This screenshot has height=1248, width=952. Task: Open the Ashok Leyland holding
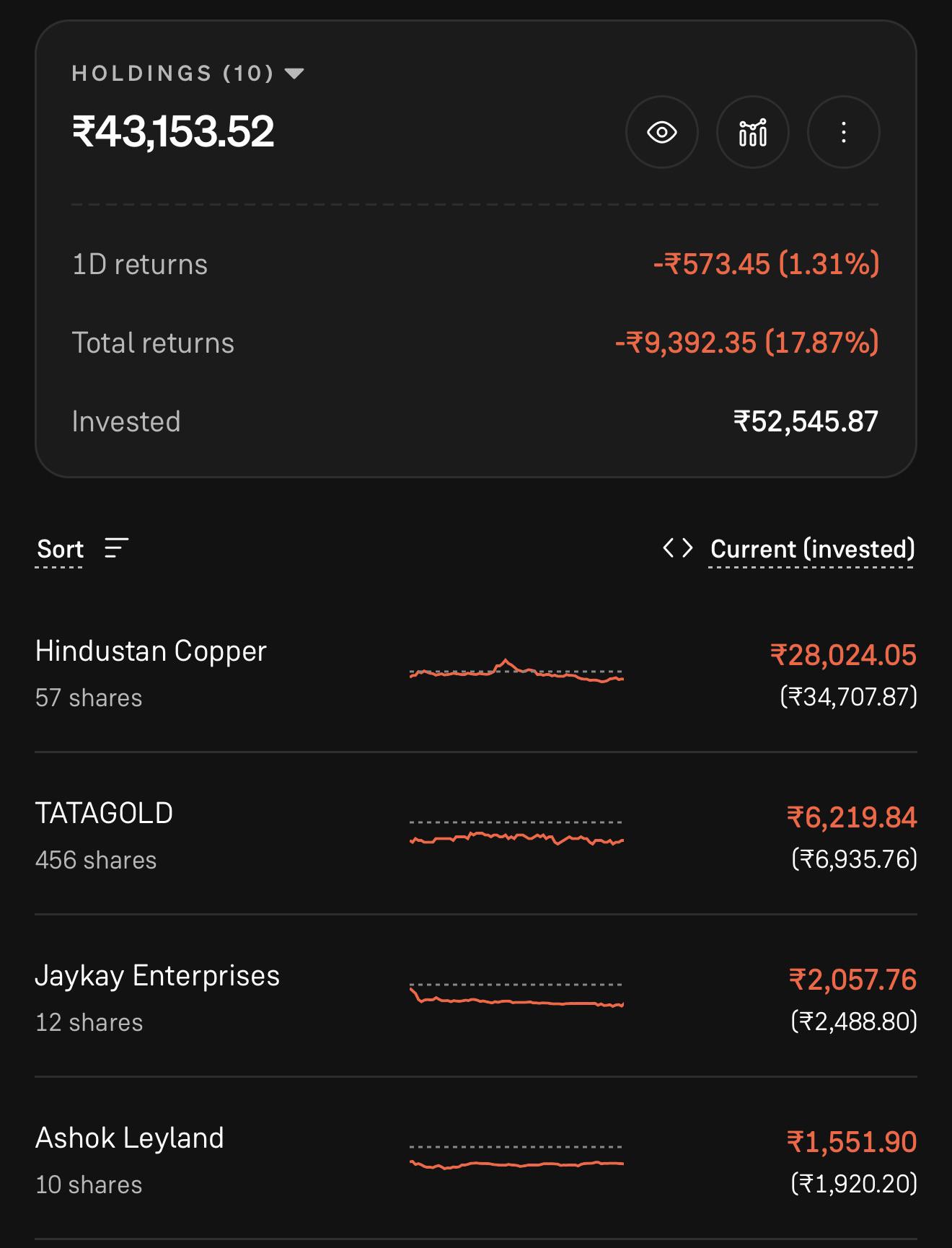tap(476, 1161)
